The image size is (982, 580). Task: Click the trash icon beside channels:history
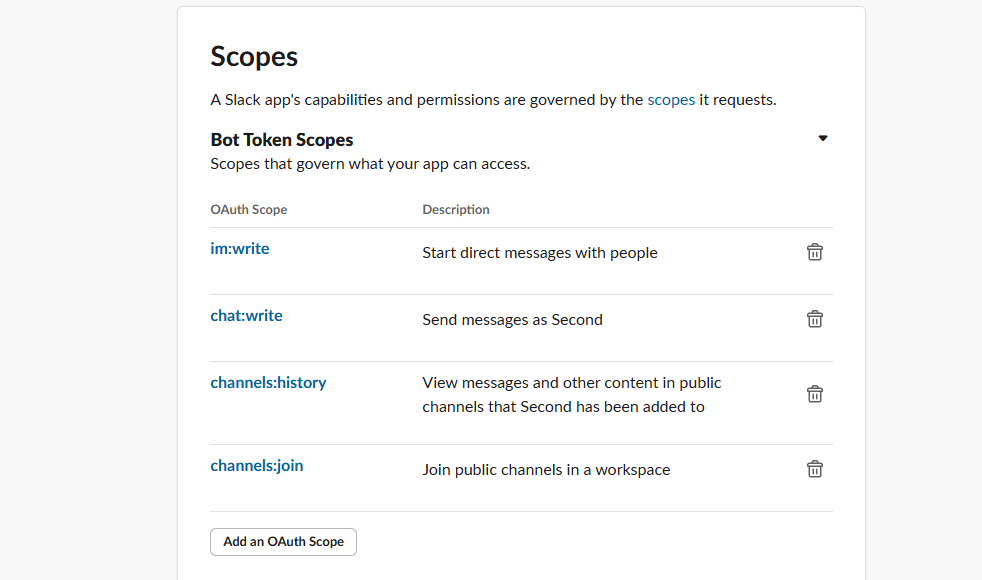pos(815,393)
